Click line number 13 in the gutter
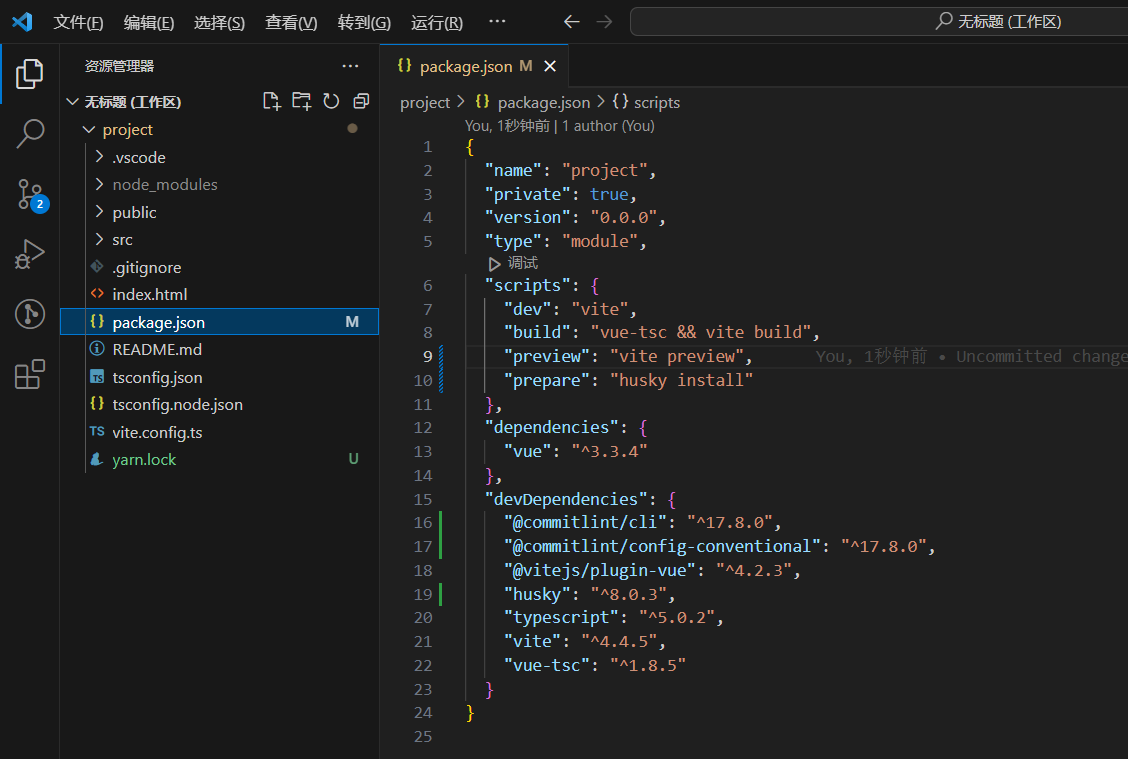 [x=423, y=452]
